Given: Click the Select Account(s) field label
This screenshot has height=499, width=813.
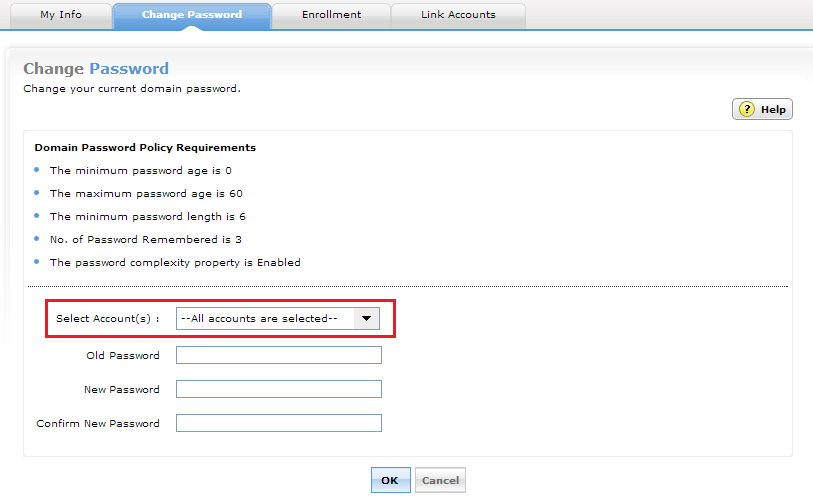Looking at the screenshot, I should tap(108, 319).
